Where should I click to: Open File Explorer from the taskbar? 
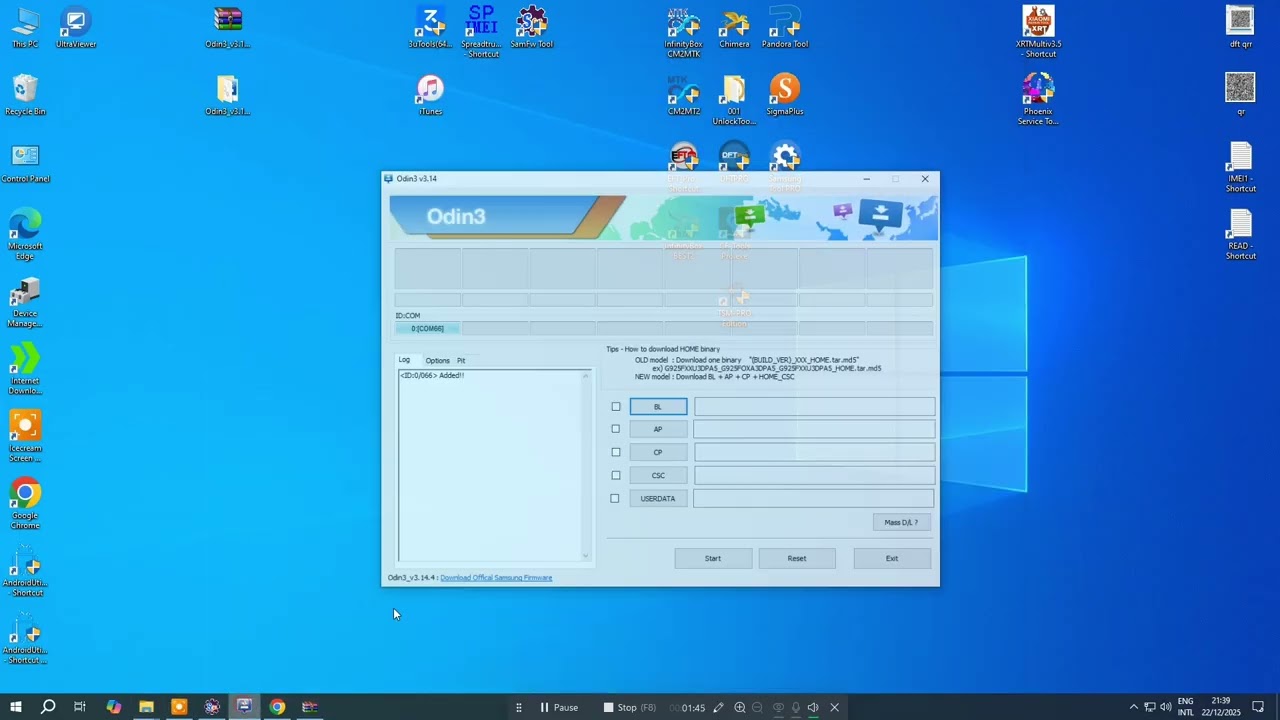click(x=146, y=707)
